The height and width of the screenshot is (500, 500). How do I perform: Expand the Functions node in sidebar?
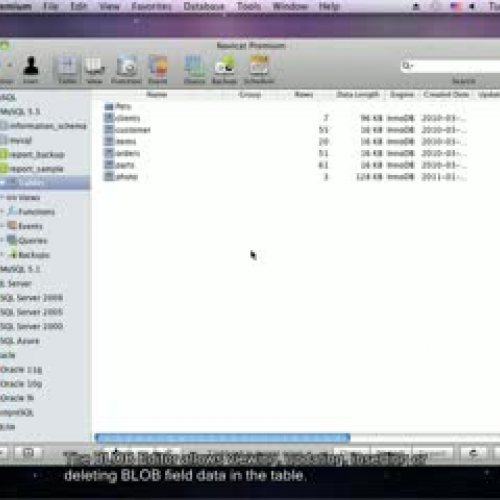click(2, 212)
